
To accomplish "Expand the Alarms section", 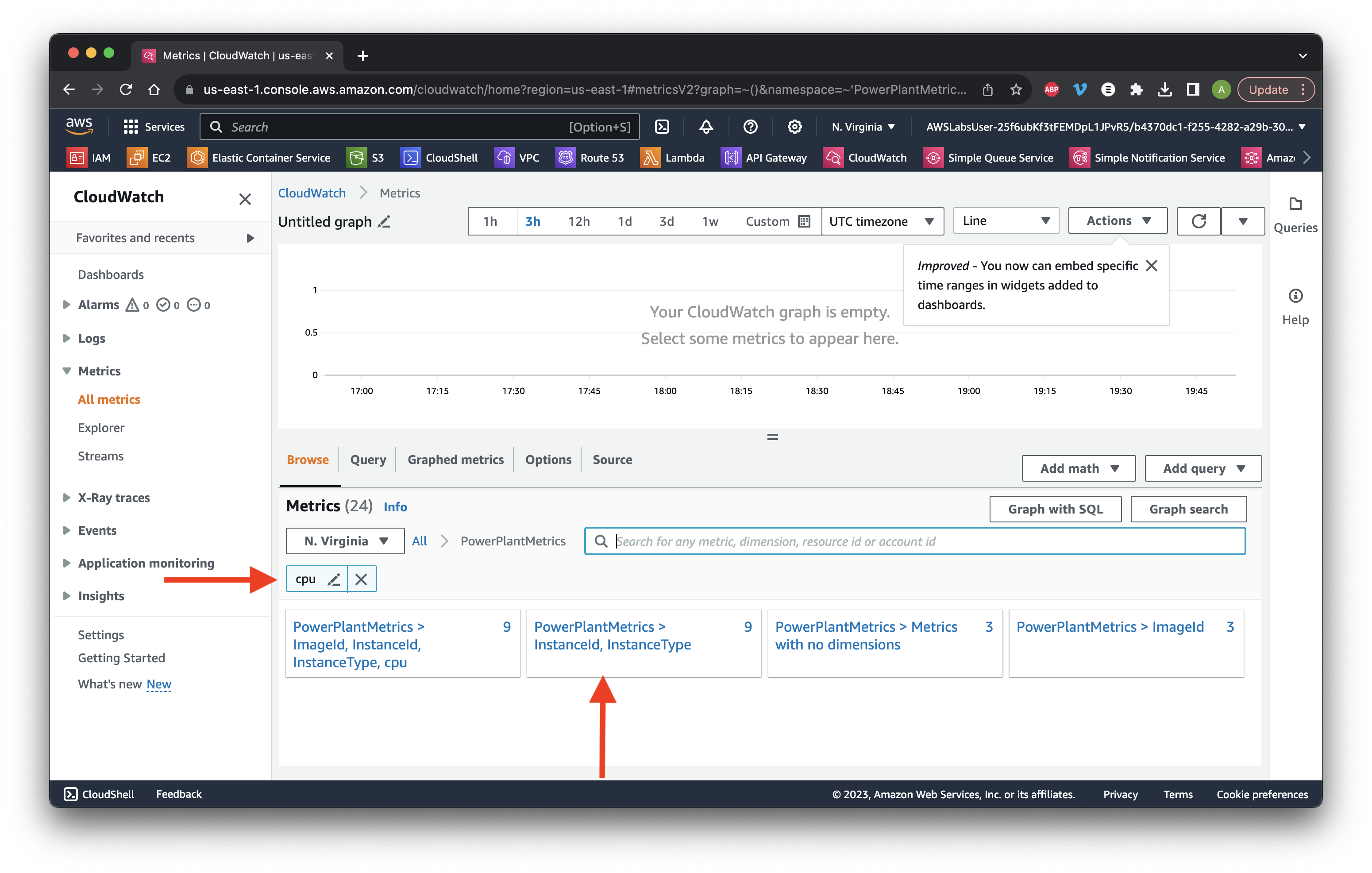I will 67,304.
